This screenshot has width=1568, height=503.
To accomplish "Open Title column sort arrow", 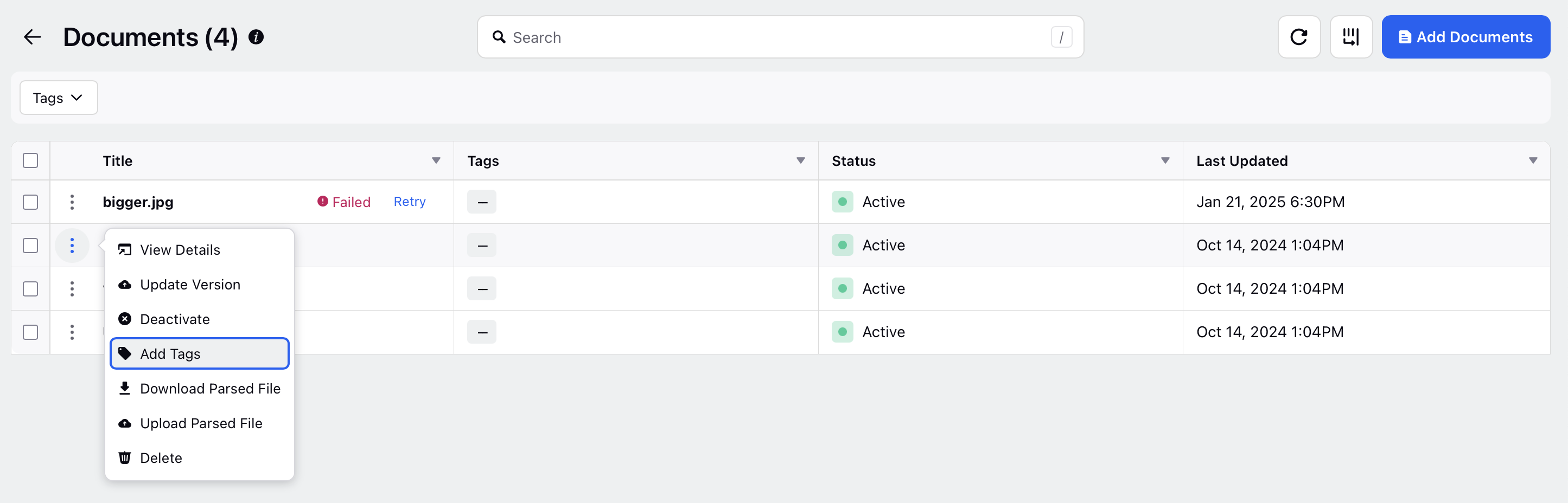I will point(436,160).
